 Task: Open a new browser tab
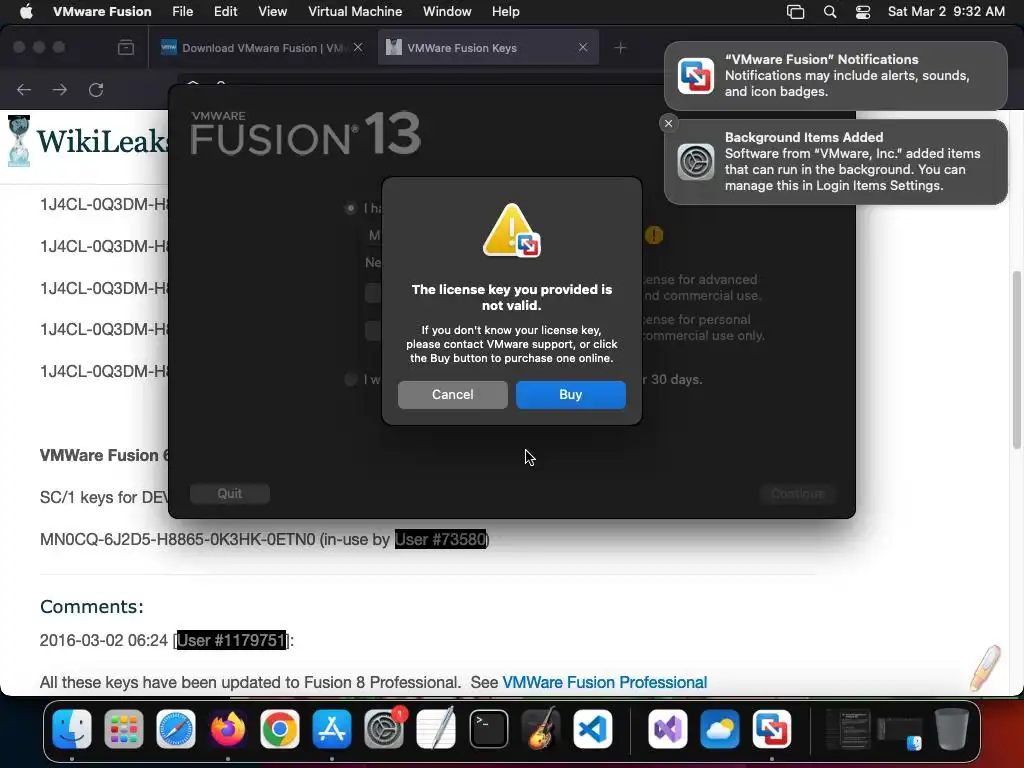[x=620, y=48]
